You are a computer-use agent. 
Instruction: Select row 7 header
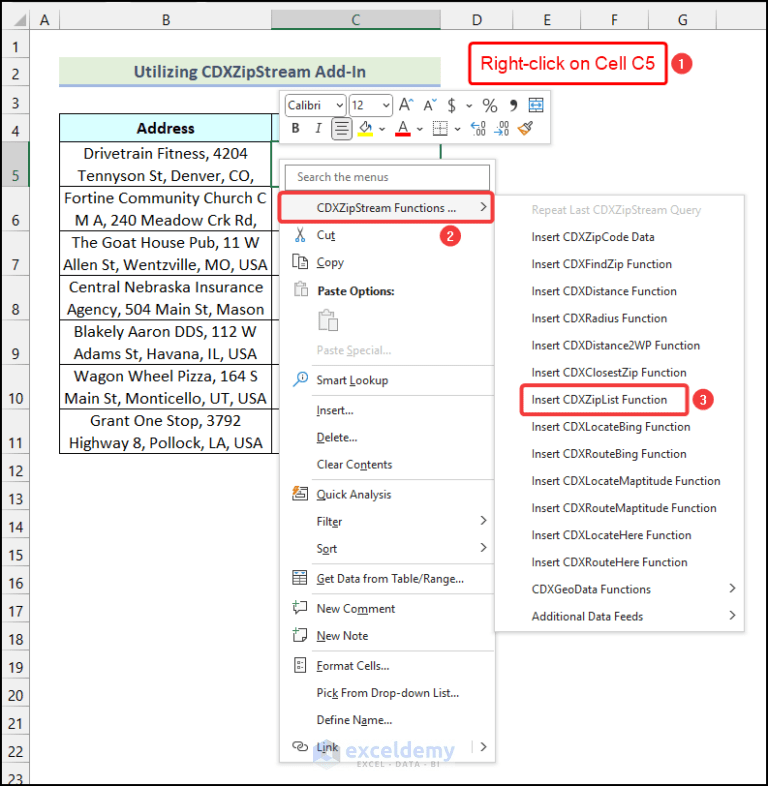point(15,253)
